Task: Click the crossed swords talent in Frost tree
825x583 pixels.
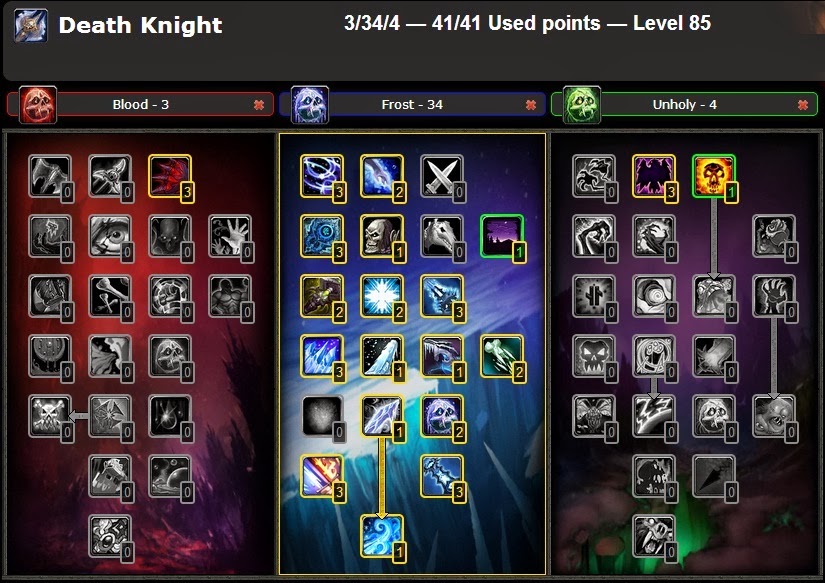Action: (442, 176)
